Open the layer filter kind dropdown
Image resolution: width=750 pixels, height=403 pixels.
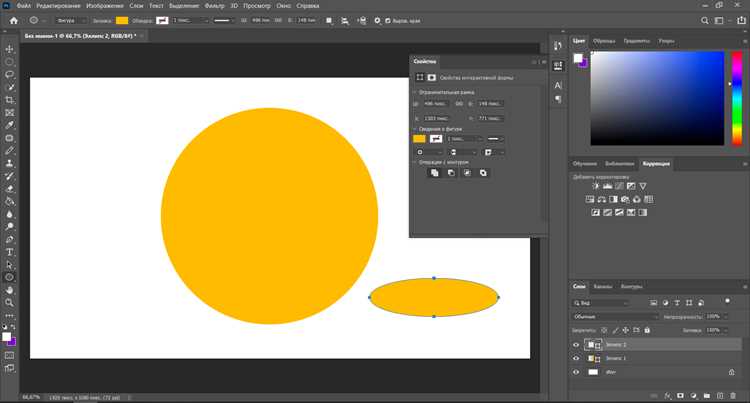[601, 303]
